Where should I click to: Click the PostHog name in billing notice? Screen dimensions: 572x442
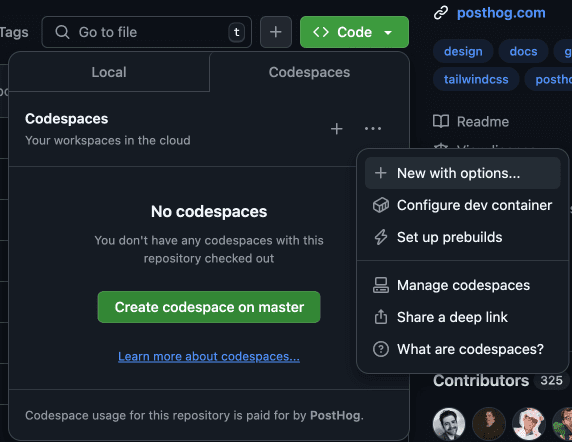coord(335,415)
